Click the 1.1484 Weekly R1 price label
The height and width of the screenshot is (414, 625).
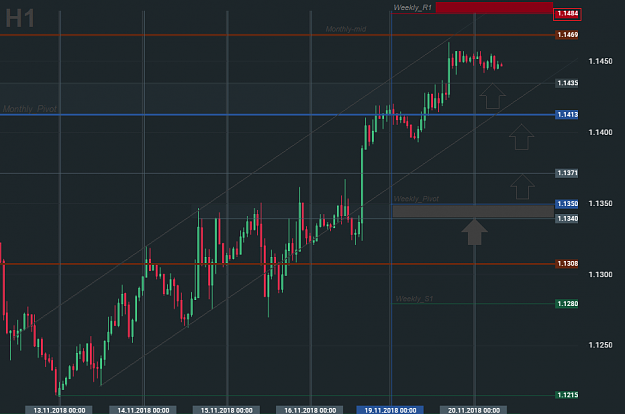tap(567, 14)
